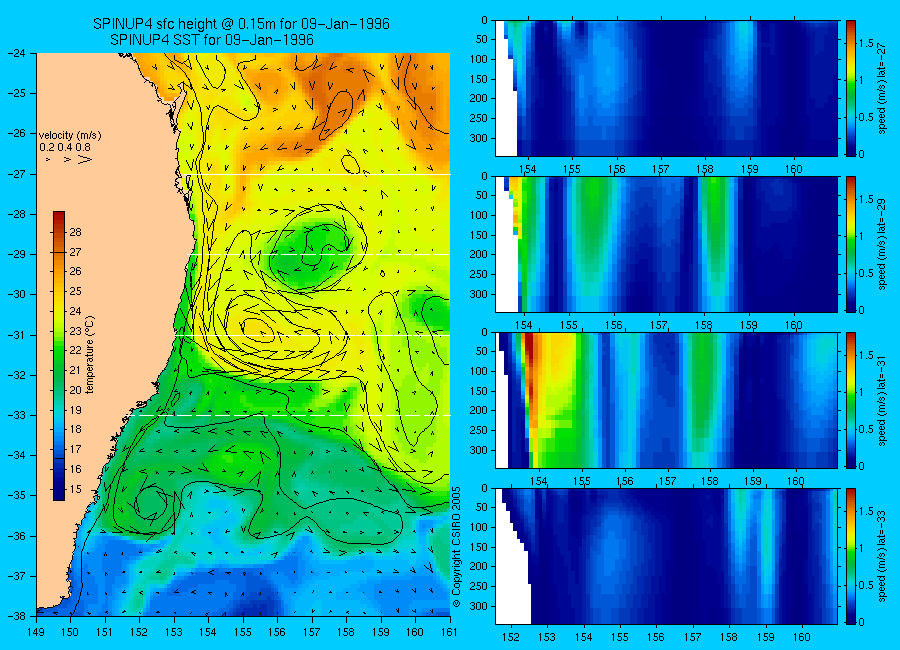Viewport: 900px width, 650px height.
Task: Select the 'speed (m/s) lat=-27' label
Action: click(883, 88)
